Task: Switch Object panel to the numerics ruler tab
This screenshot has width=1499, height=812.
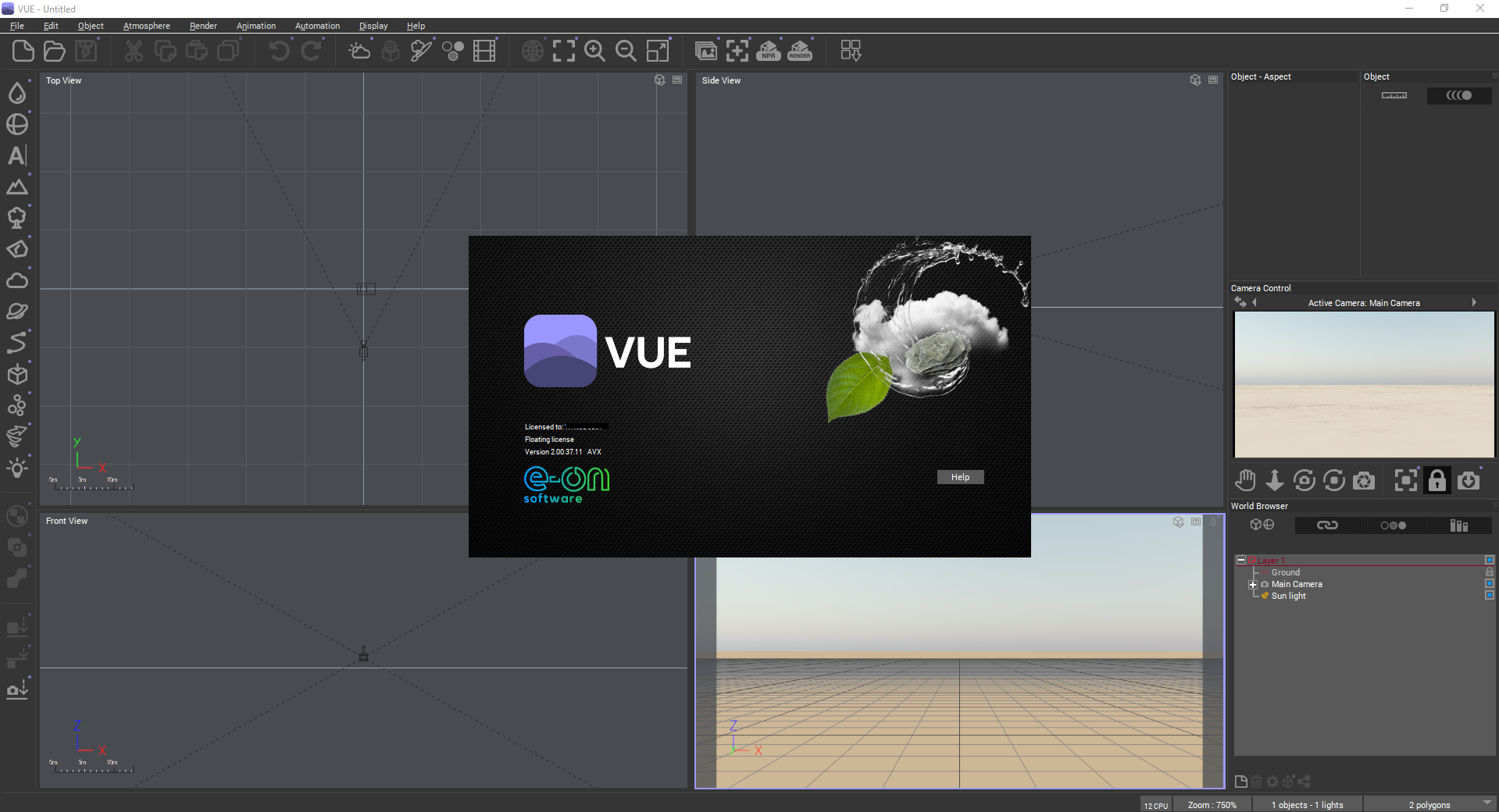Action: coord(1394,95)
